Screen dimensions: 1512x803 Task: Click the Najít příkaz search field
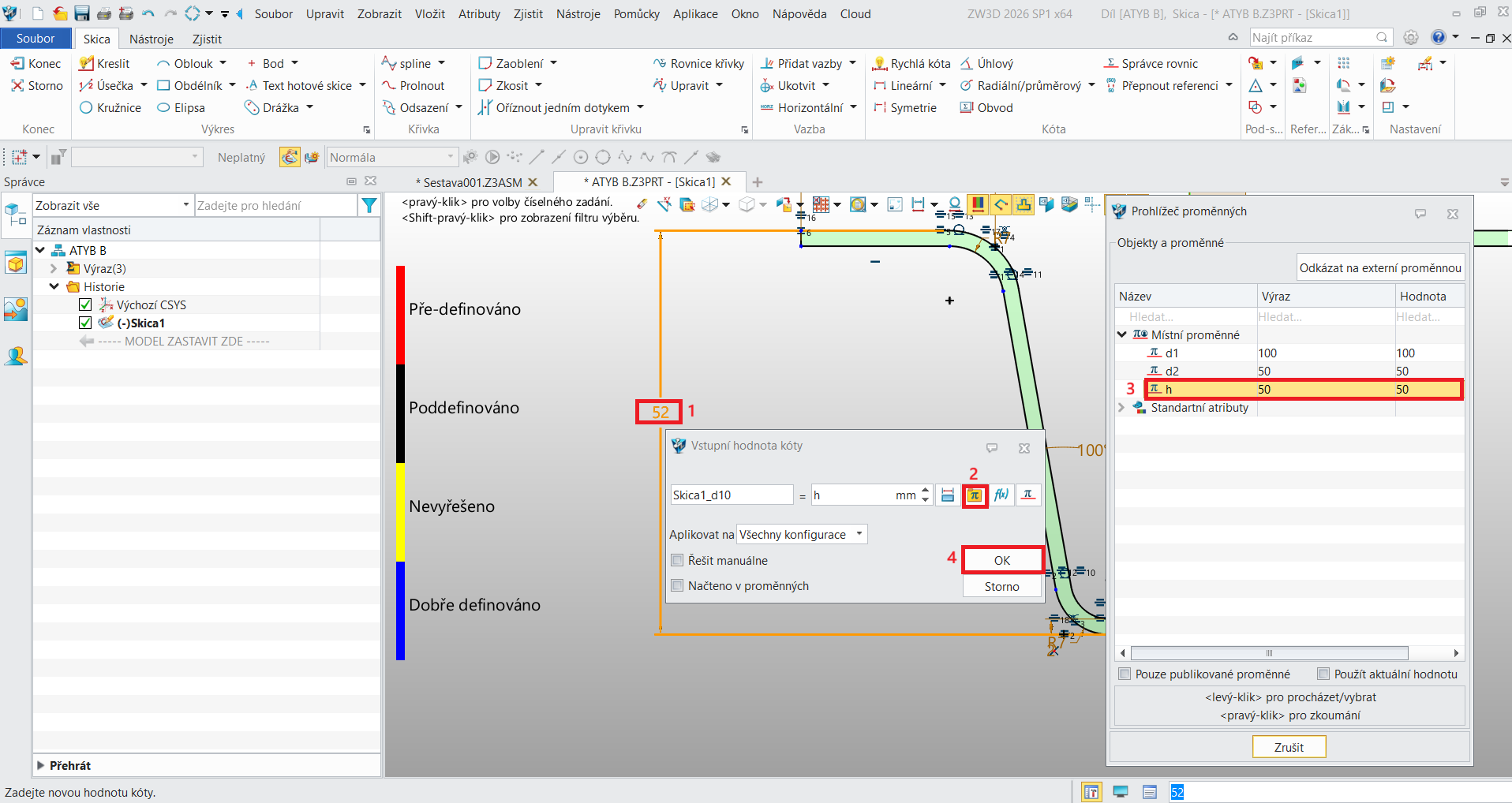[x=1319, y=37]
